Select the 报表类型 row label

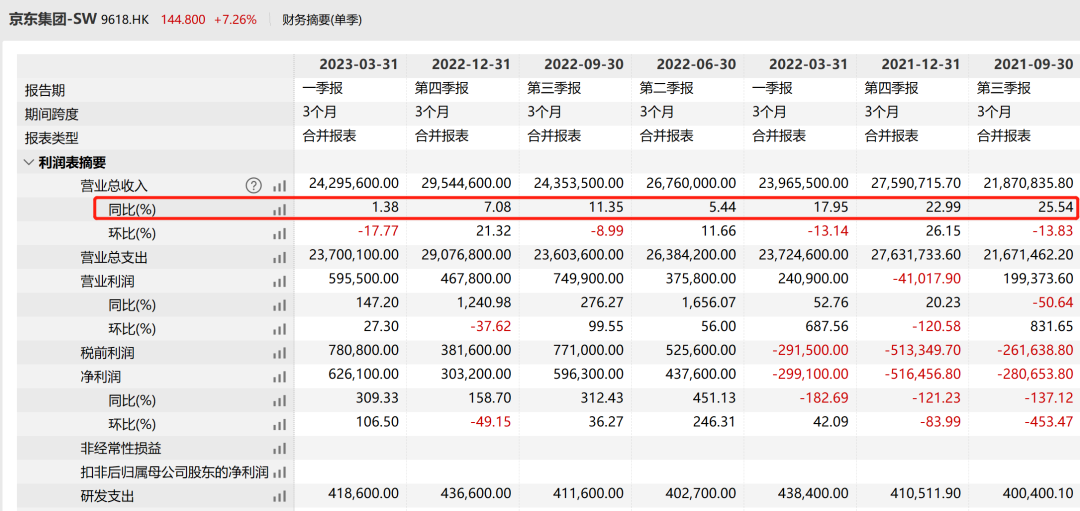pyautogui.click(x=52, y=138)
